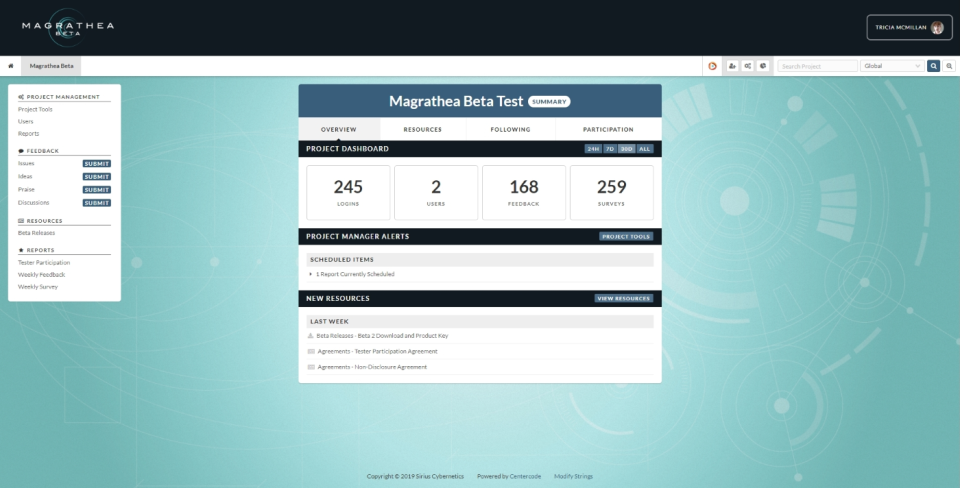Select the ALL dashboard range
This screenshot has height=488, width=960.
point(645,149)
